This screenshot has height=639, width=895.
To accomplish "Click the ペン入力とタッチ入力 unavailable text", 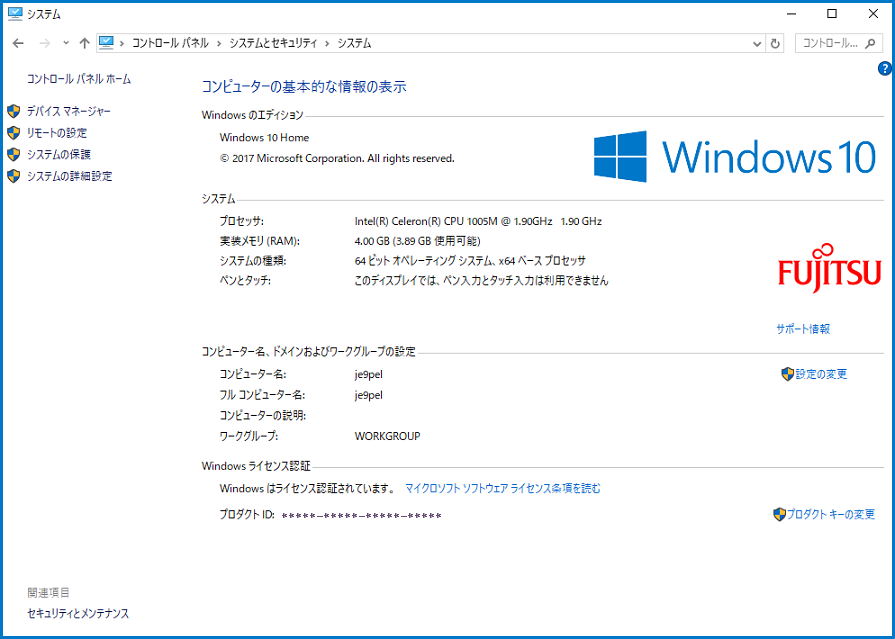I will 481,281.
